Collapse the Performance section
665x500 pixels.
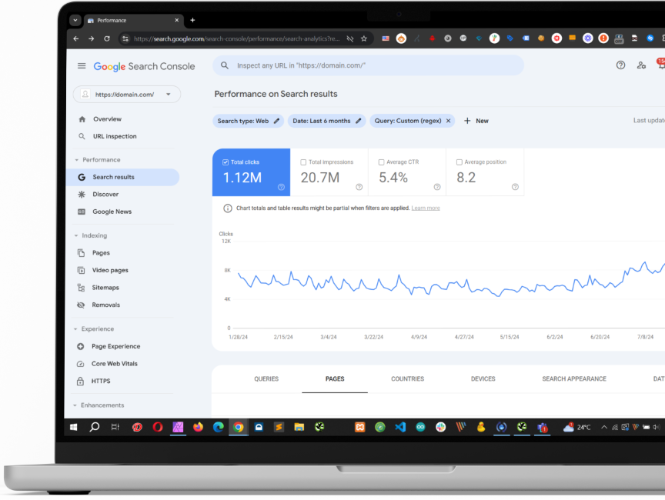click(x=77, y=160)
